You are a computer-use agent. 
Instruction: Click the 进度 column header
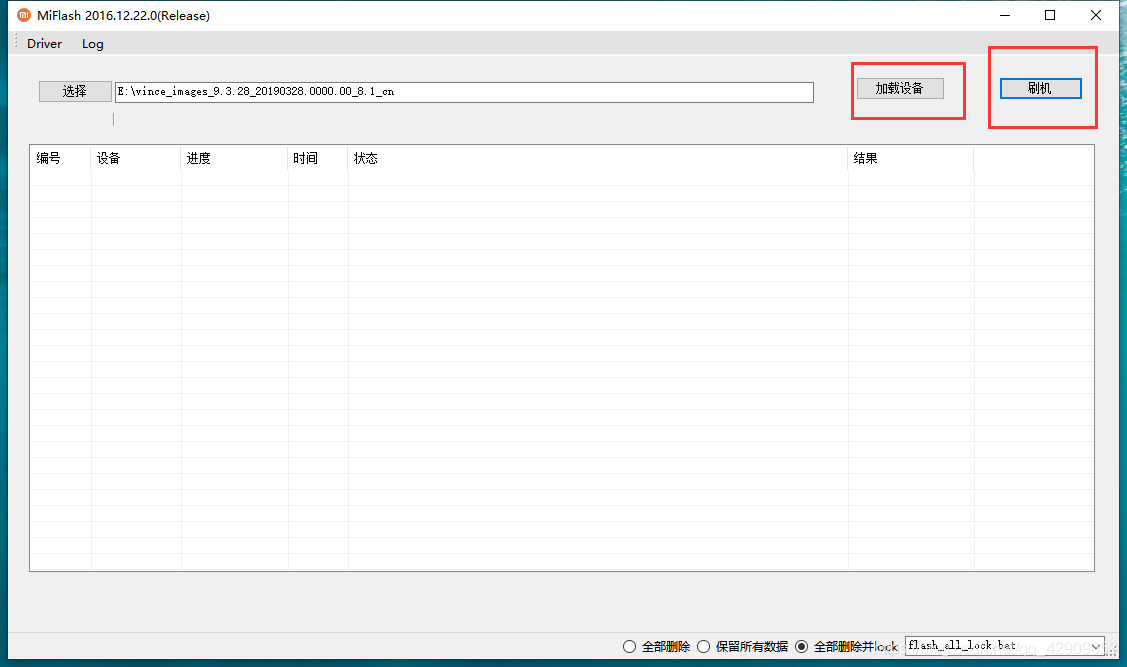tap(234, 158)
